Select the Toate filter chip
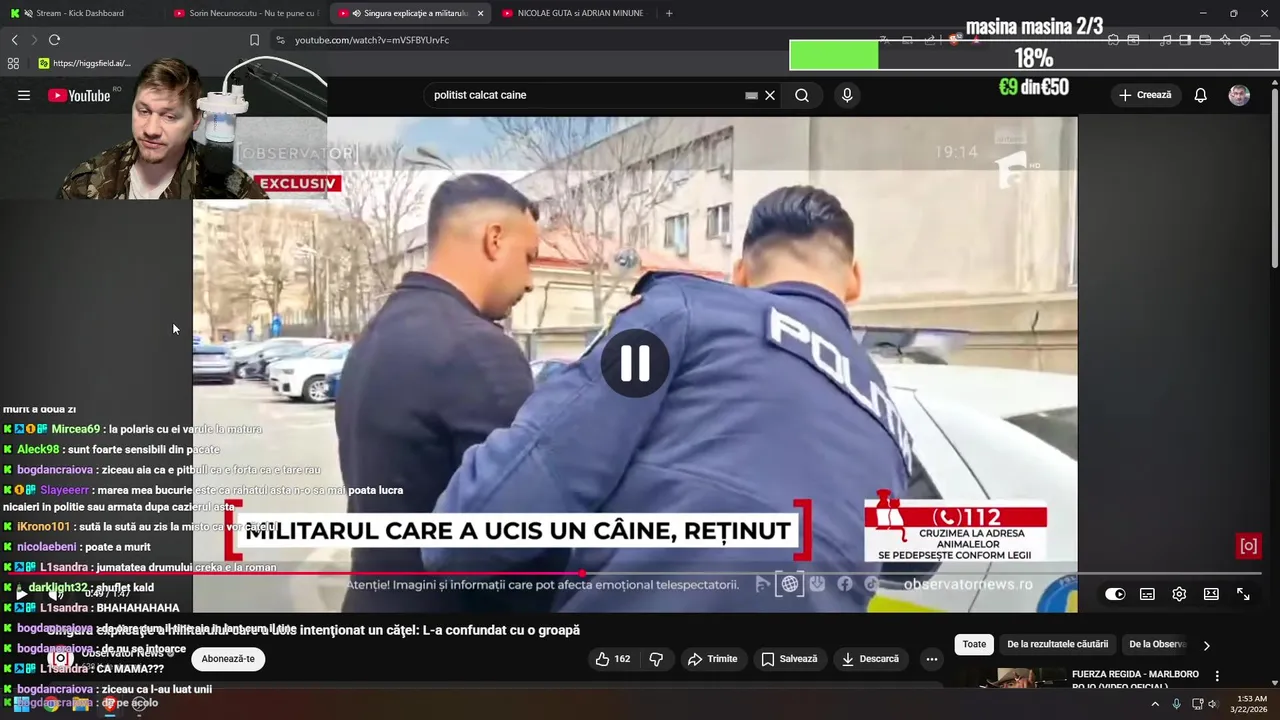The height and width of the screenshot is (720, 1280). coord(974,644)
